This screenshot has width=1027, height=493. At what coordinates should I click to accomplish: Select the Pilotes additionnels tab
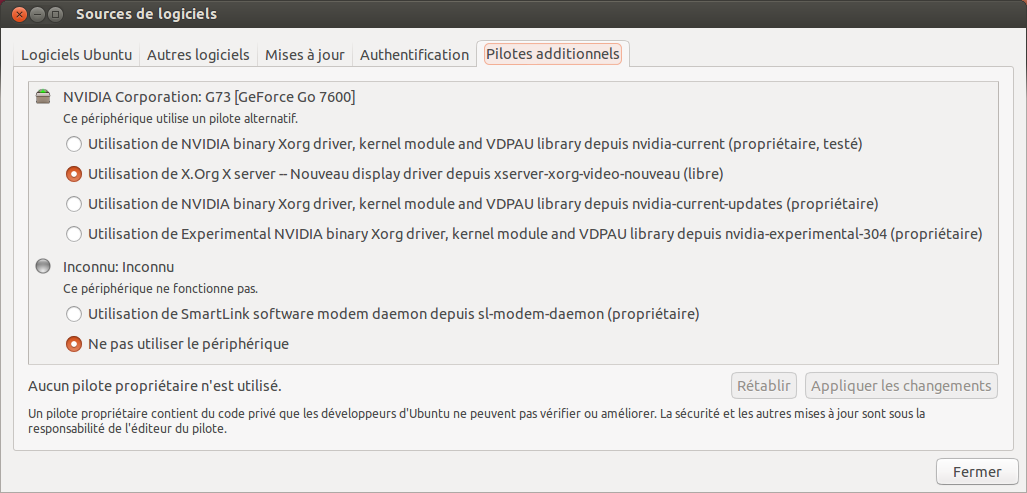553,54
